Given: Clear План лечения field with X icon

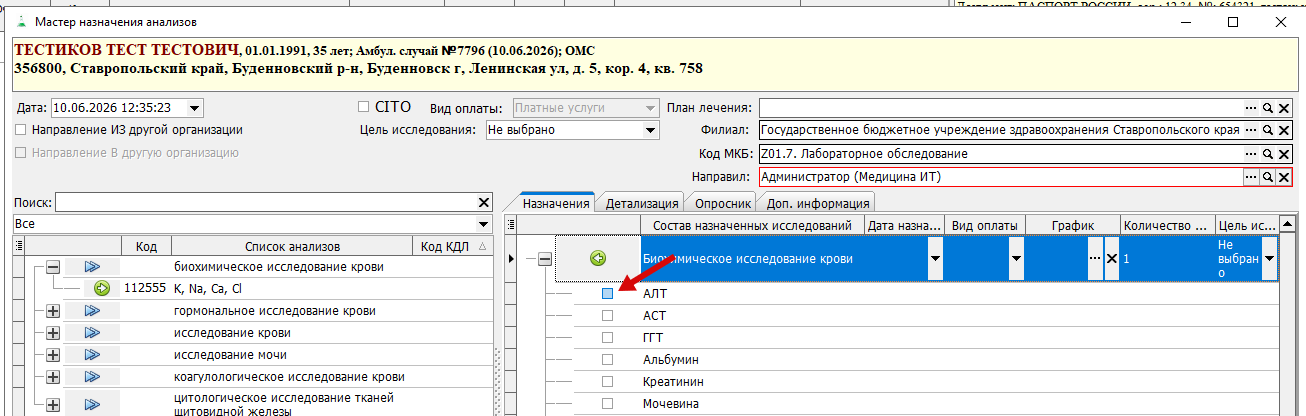Looking at the screenshot, I should tap(1284, 108).
